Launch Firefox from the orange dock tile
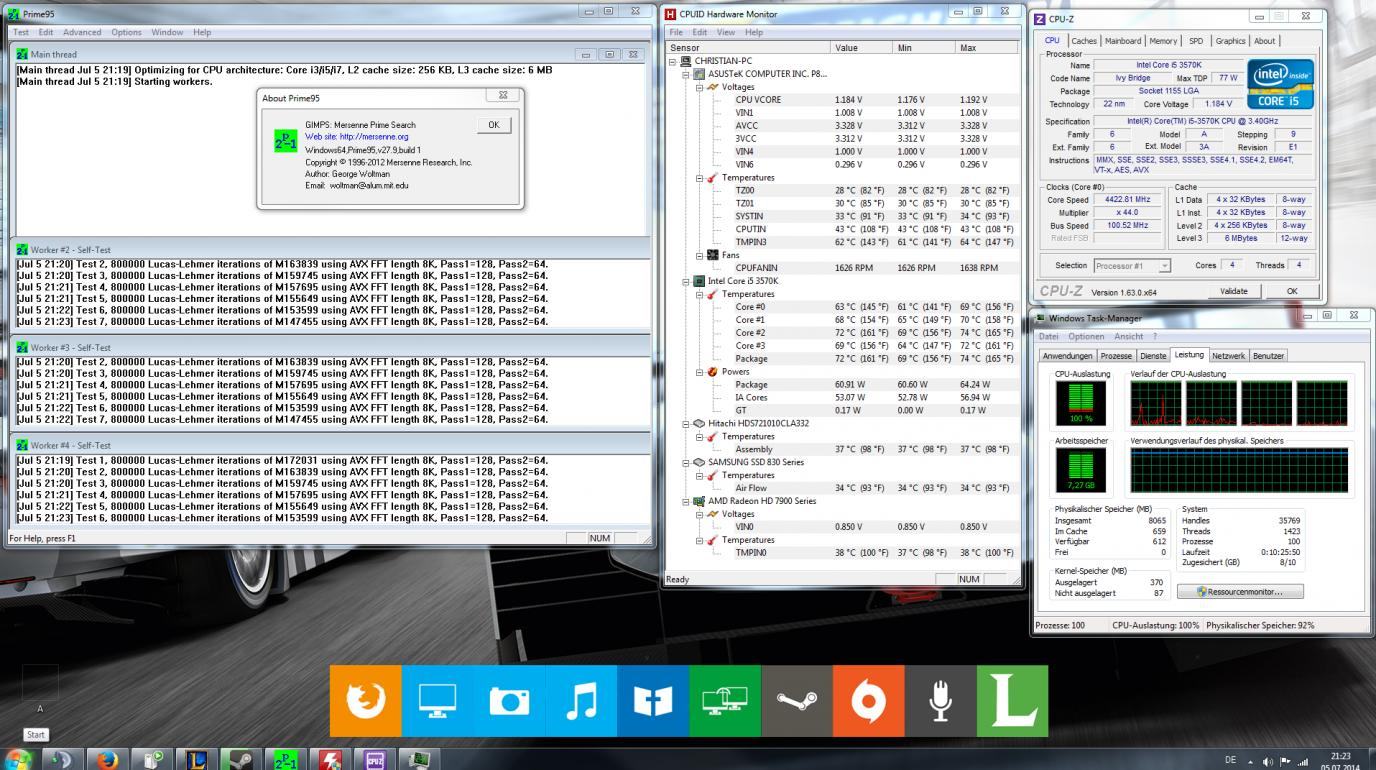 365,701
